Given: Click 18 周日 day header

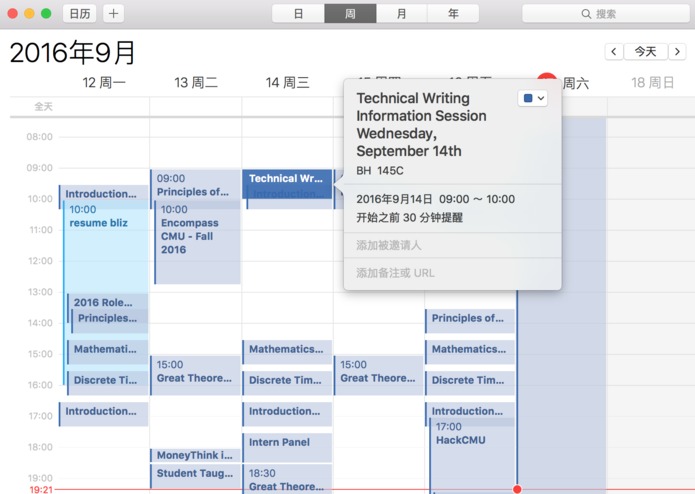Looking at the screenshot, I should (652, 82).
